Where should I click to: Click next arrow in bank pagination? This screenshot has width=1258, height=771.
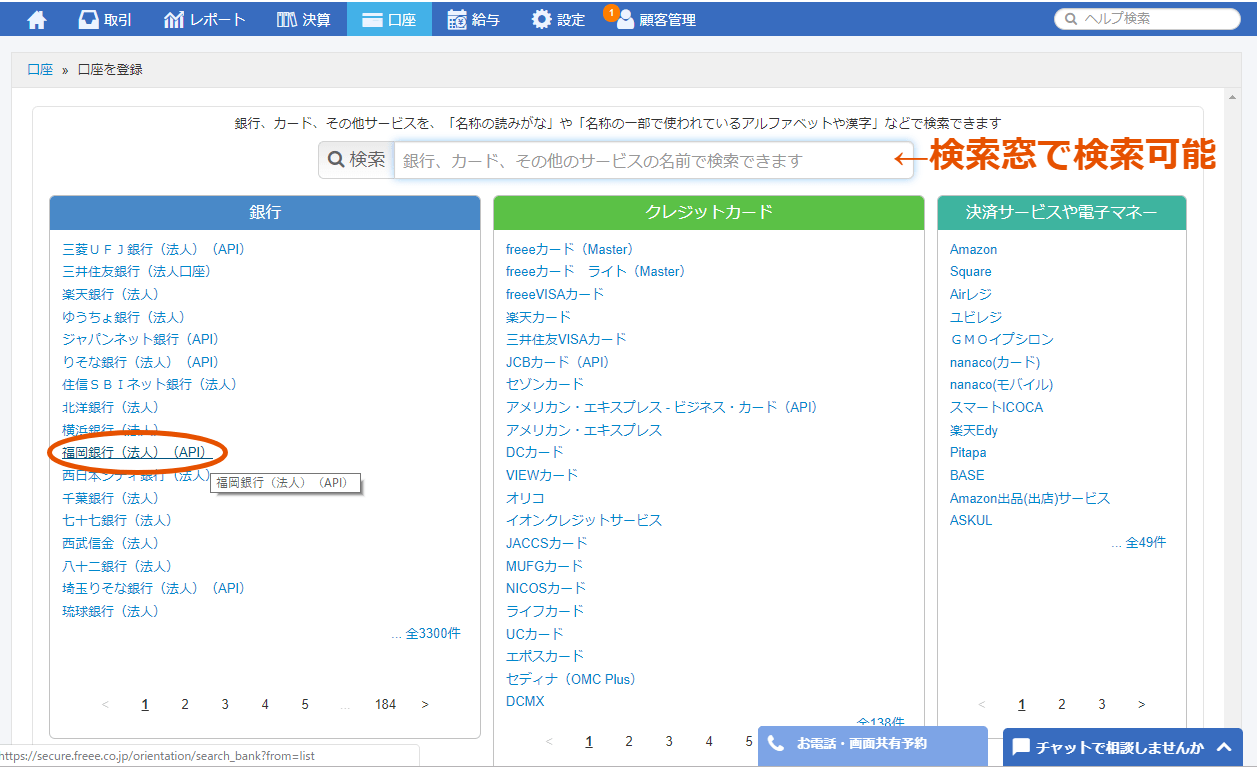[x=425, y=704]
